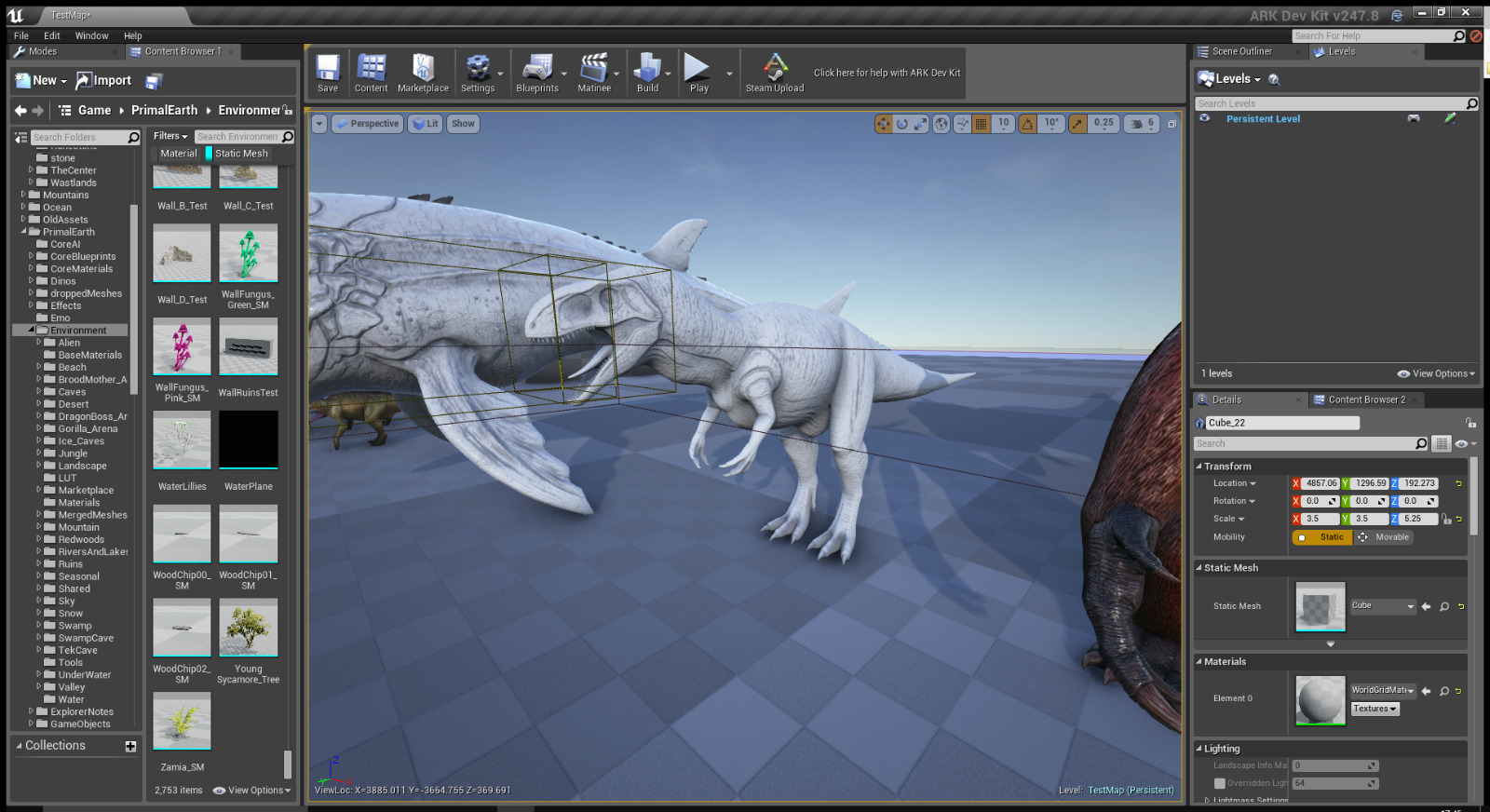Select the rotate gizmo mode in viewport
Screen dimensions: 1490x812
(x=901, y=124)
